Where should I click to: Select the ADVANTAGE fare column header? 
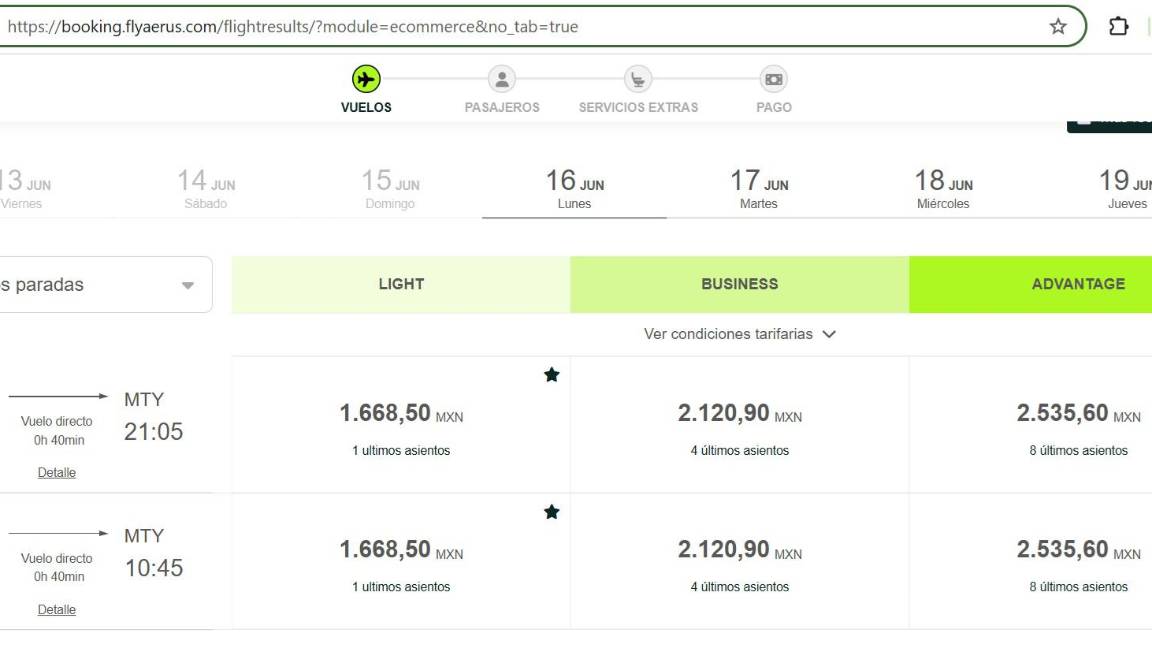point(1077,284)
